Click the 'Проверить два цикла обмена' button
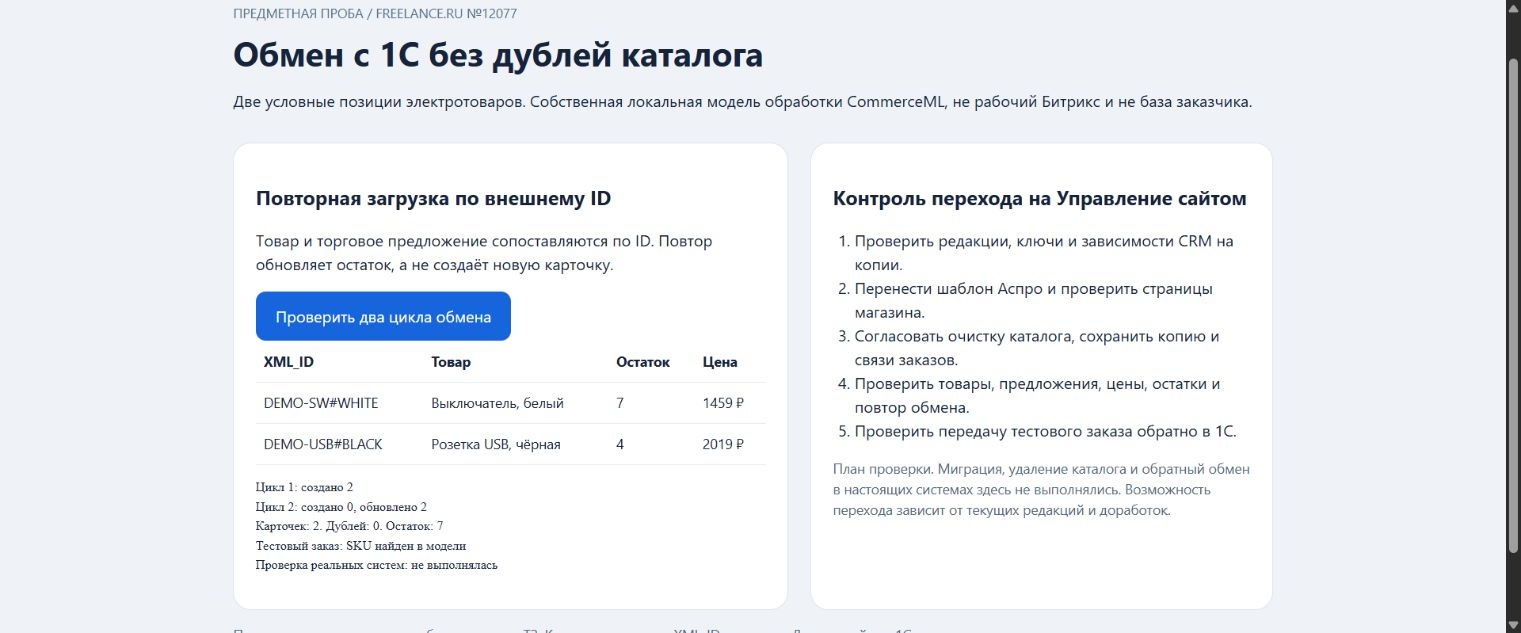The height and width of the screenshot is (633, 1521). 383,316
